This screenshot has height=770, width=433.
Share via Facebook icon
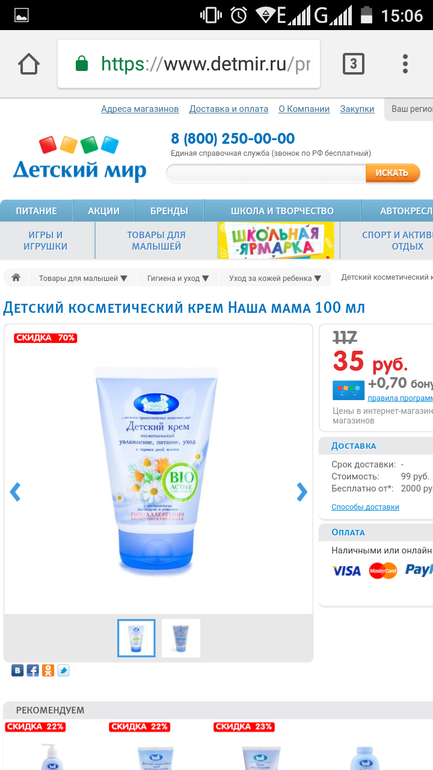point(33,670)
